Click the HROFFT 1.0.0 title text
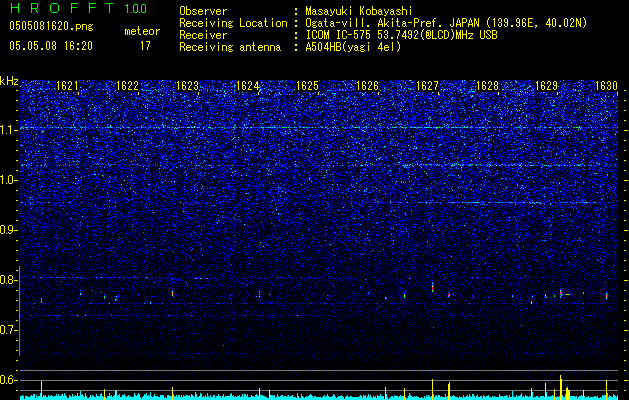The width and height of the screenshot is (629, 400). click(78, 8)
